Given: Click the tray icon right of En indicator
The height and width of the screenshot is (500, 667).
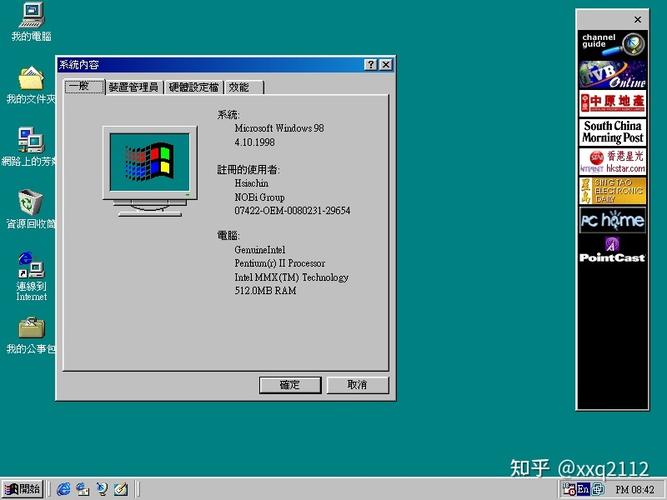Looking at the screenshot, I should click(598, 489).
